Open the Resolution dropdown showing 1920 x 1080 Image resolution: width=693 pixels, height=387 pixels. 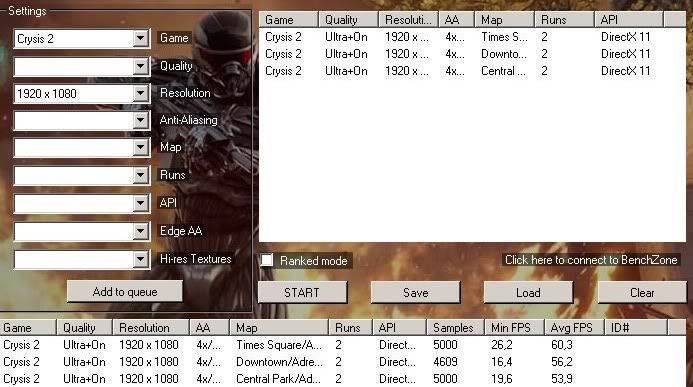(82, 94)
